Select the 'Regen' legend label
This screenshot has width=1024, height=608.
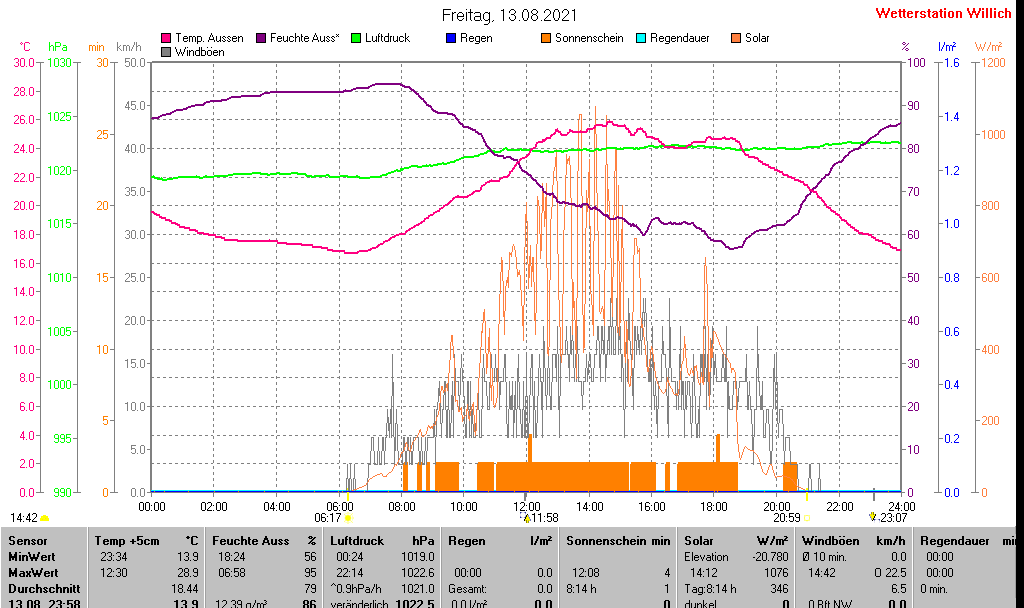[476, 39]
